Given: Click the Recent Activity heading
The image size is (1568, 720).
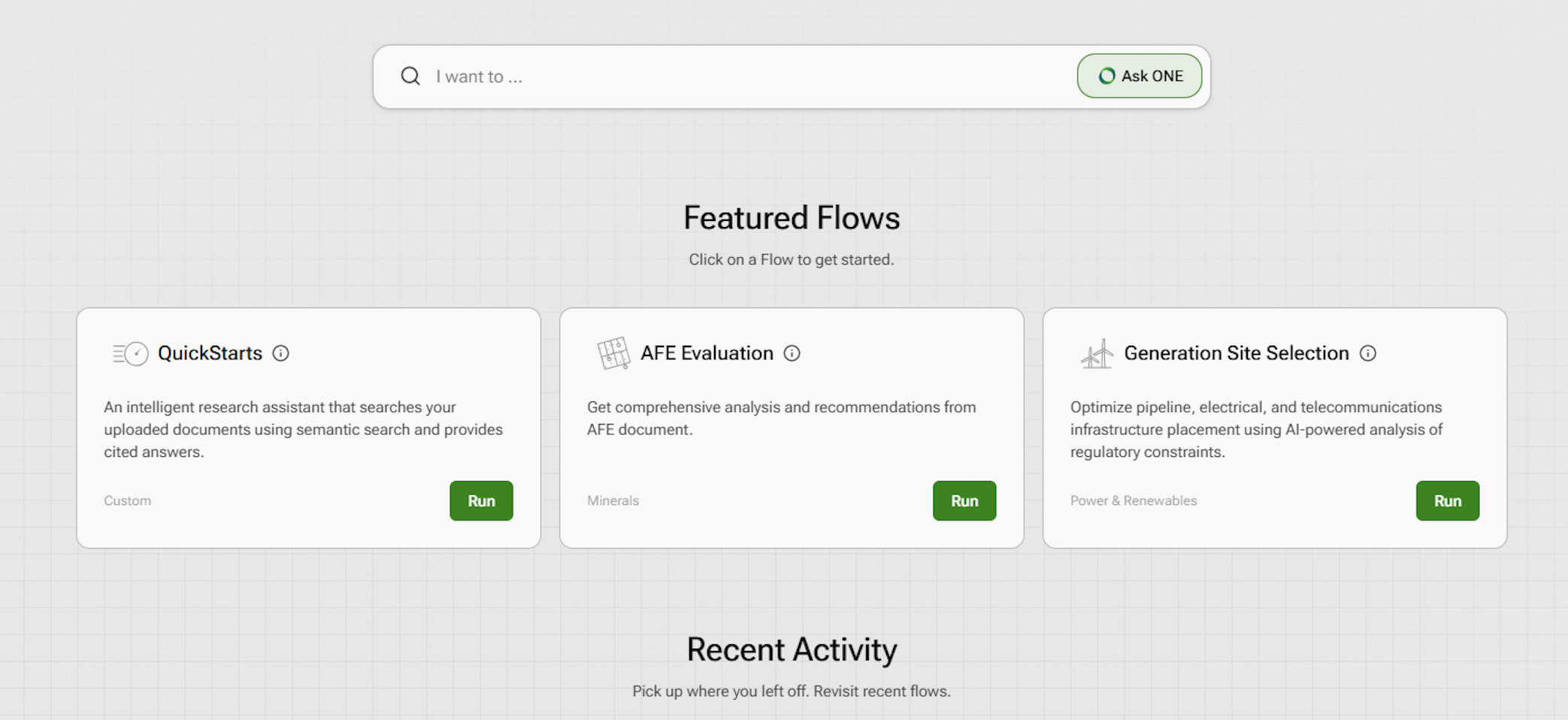Looking at the screenshot, I should [x=791, y=649].
